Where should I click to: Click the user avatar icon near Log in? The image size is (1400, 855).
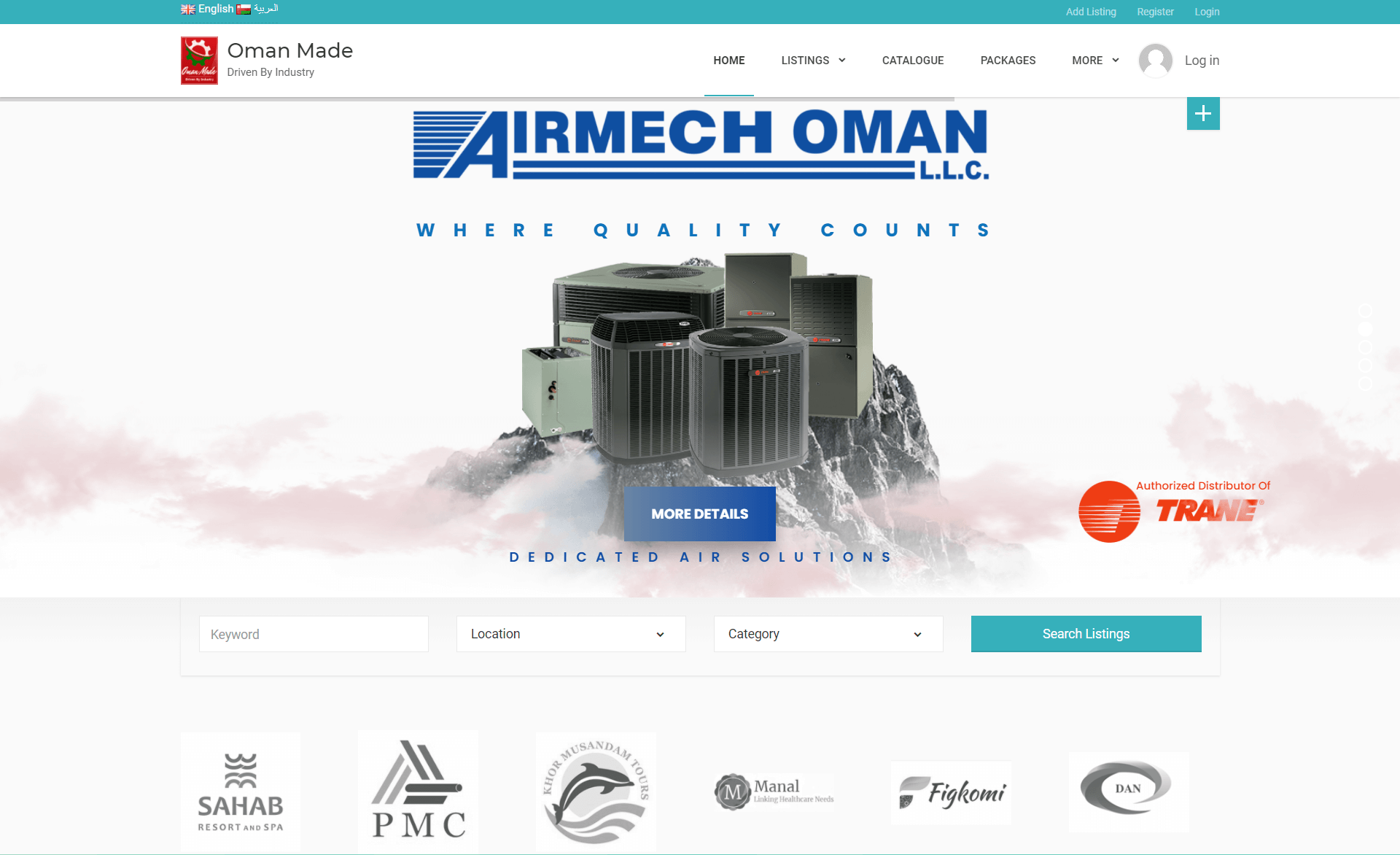tap(1156, 61)
